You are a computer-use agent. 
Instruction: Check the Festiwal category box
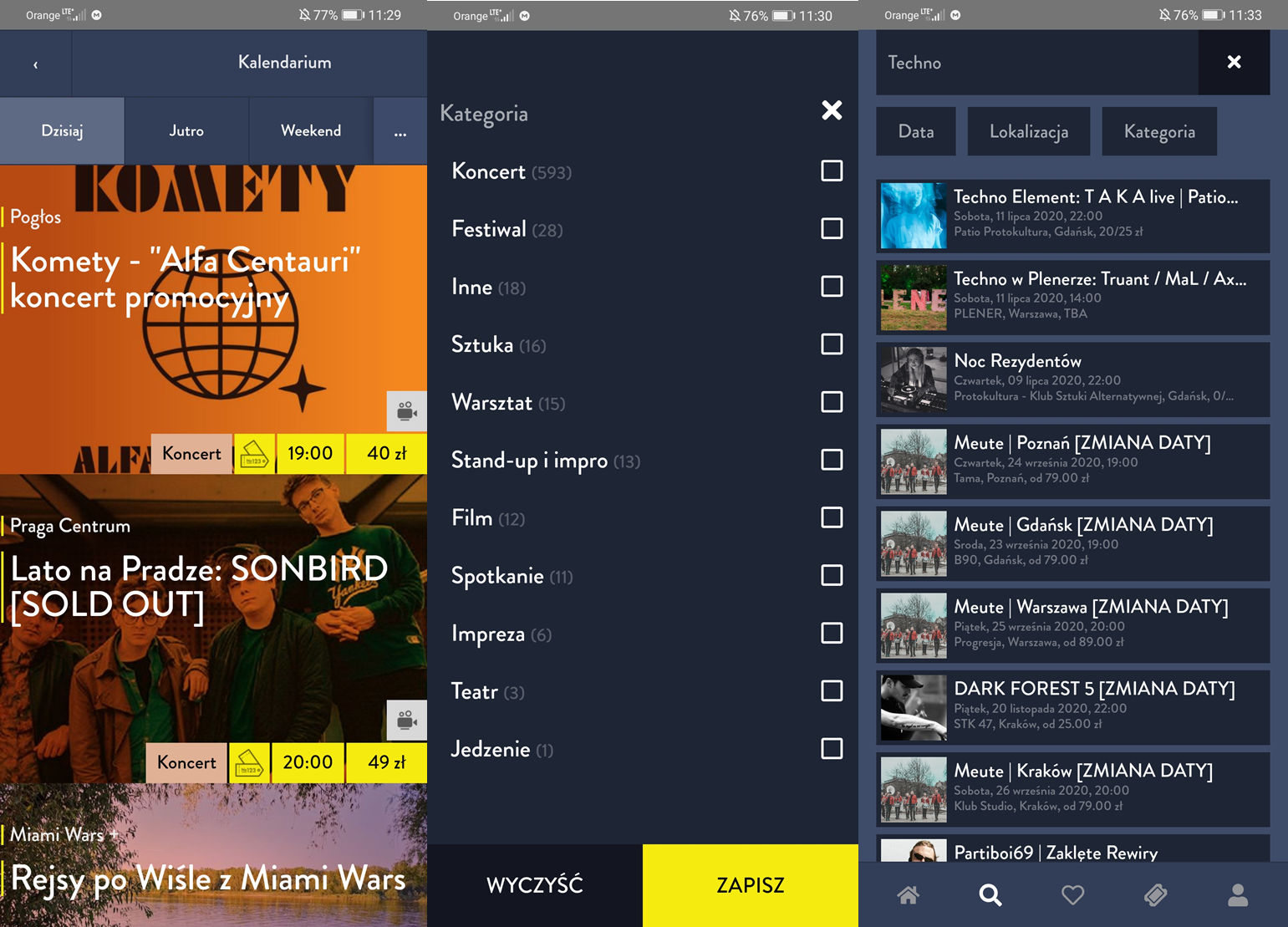pyautogui.click(x=832, y=228)
